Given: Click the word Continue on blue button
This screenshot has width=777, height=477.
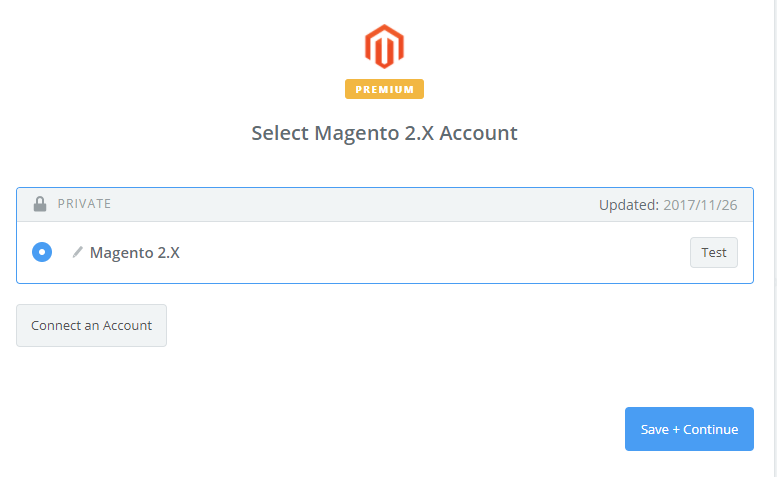Looking at the screenshot, I should coord(711,429).
